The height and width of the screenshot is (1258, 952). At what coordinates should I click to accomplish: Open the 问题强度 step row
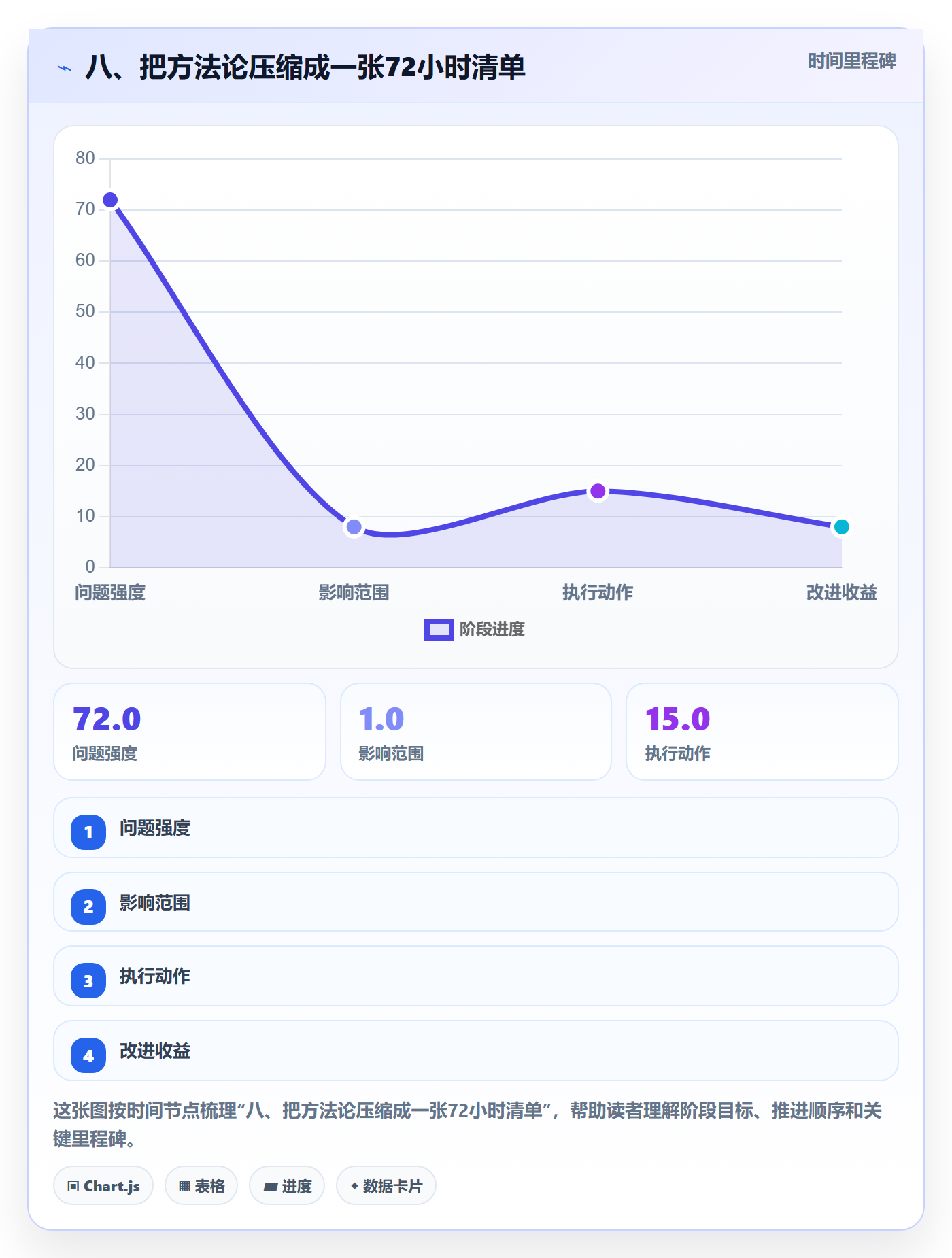click(476, 828)
